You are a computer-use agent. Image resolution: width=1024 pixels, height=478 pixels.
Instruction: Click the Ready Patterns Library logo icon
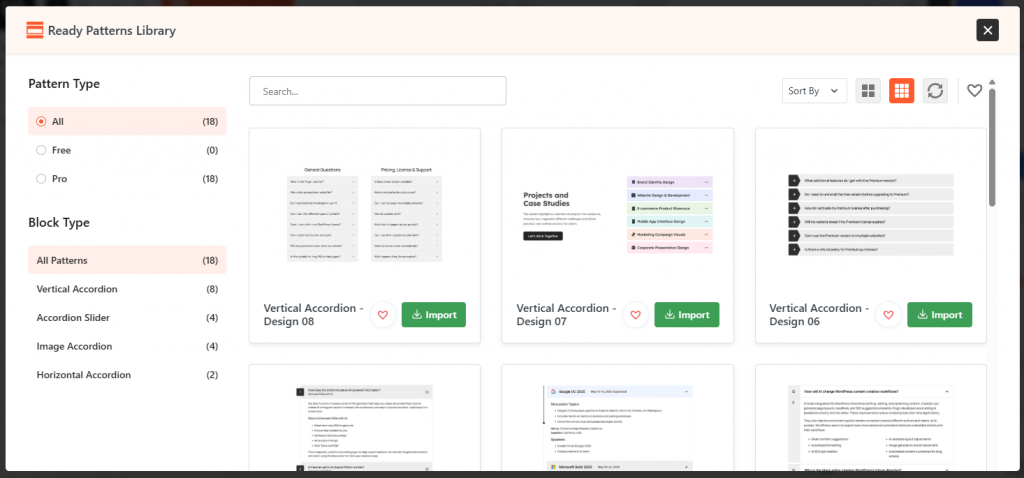tap(34, 30)
